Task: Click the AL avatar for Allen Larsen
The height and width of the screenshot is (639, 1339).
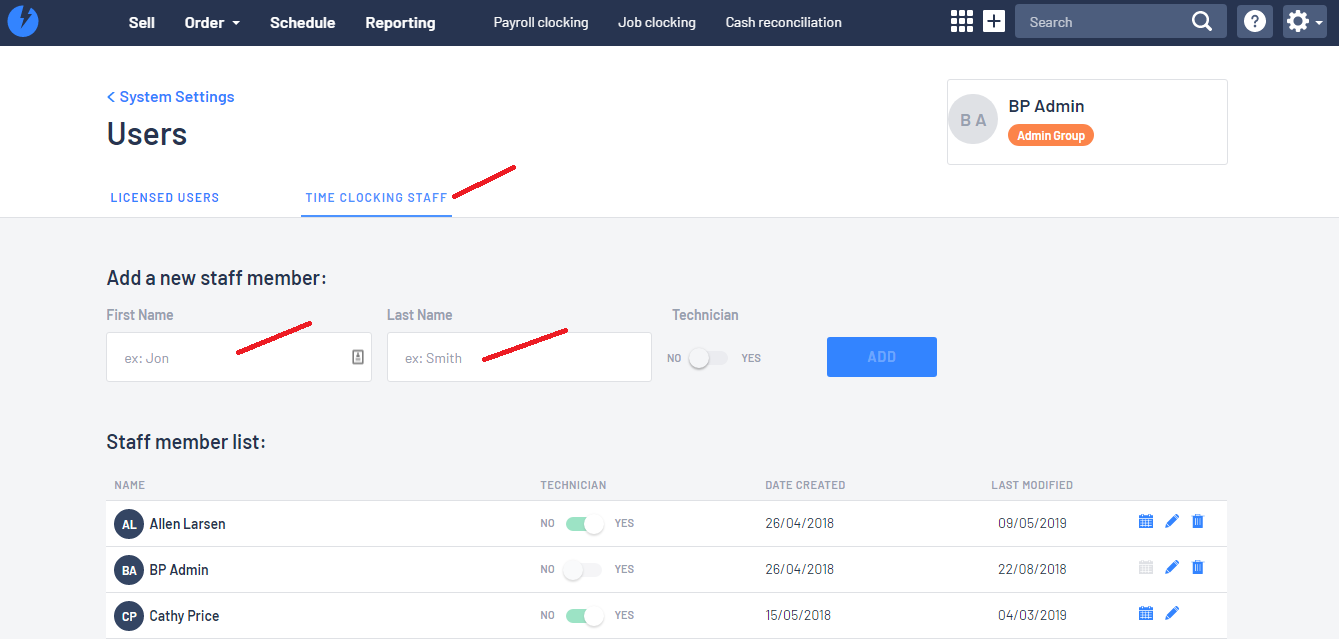Action: 129,524
